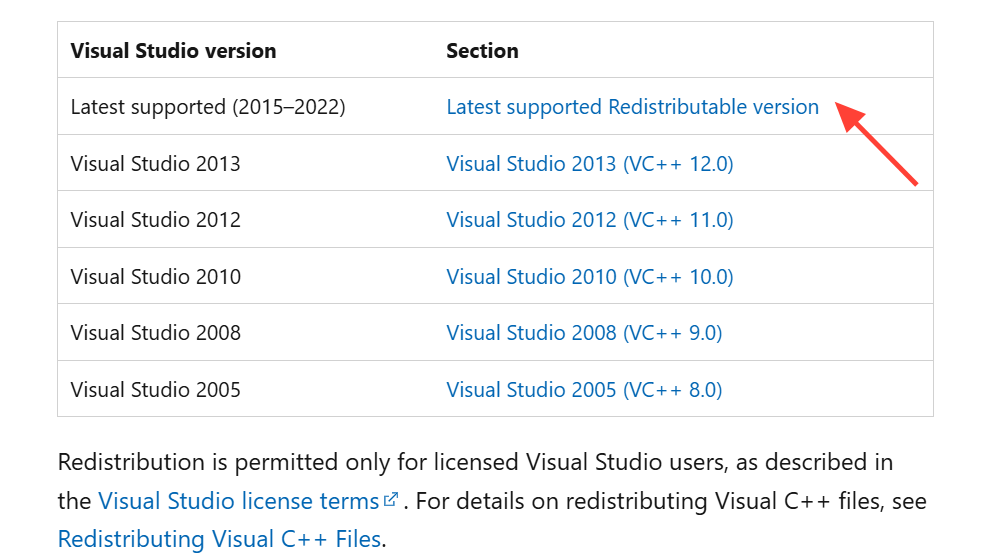Click the plain "Visual Studio 2010" version cell
987x555 pixels.
pos(155,276)
